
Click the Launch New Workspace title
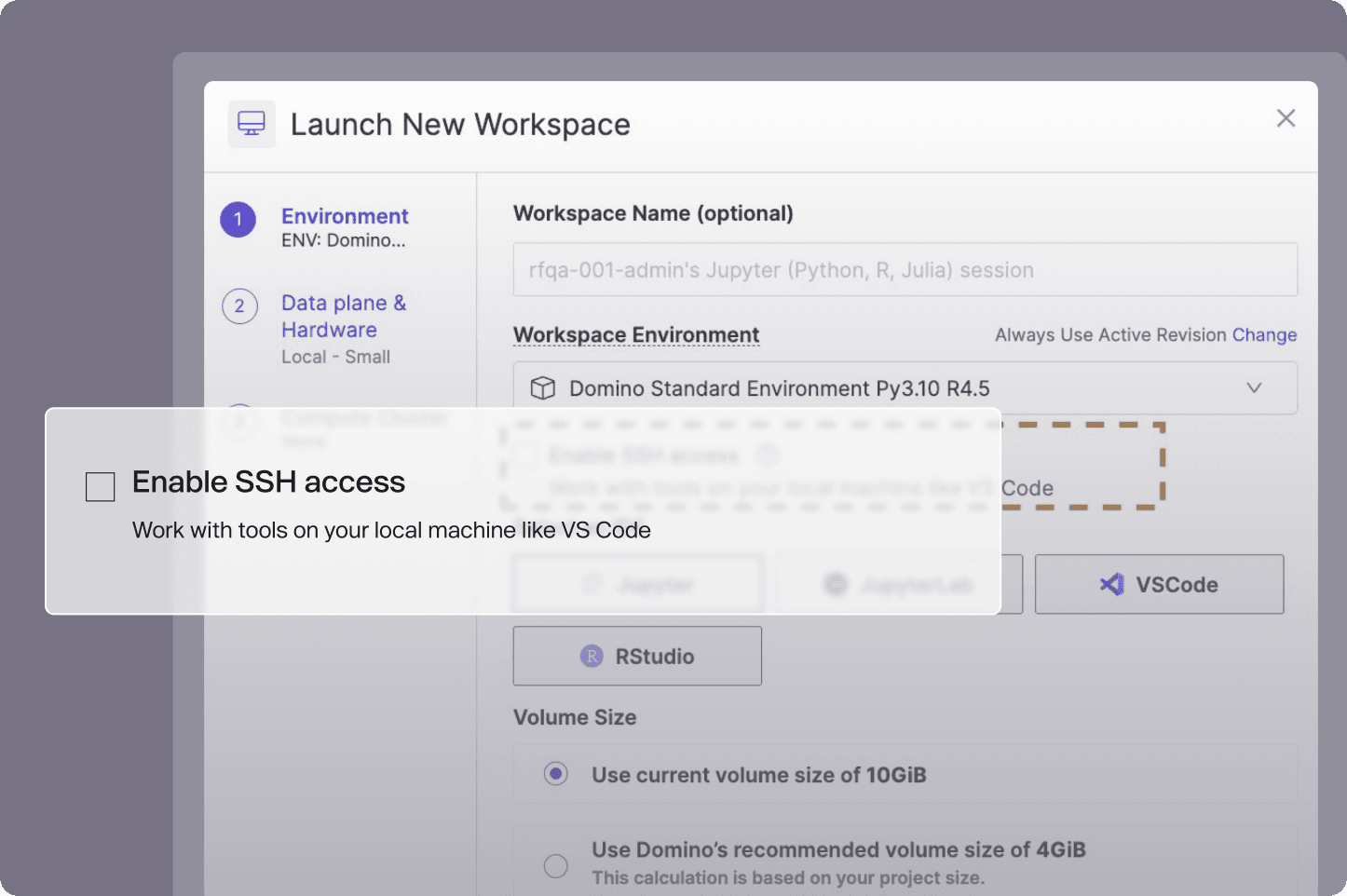(x=460, y=125)
